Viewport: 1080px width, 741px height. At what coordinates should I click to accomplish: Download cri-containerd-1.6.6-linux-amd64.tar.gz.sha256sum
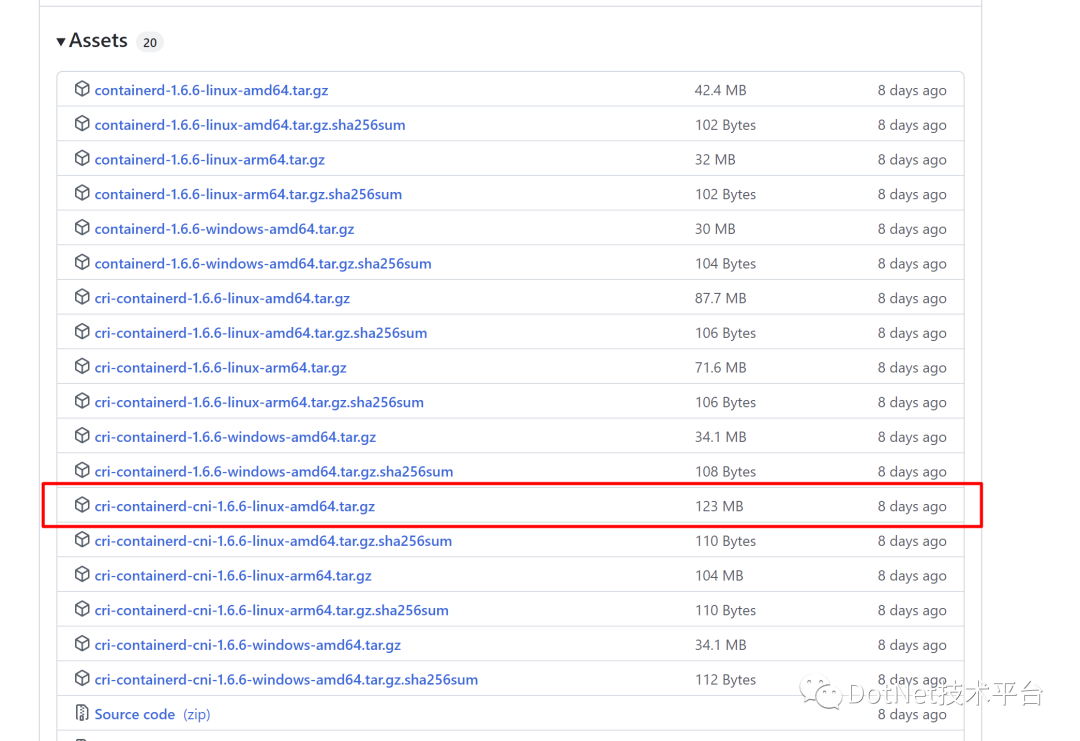point(261,333)
